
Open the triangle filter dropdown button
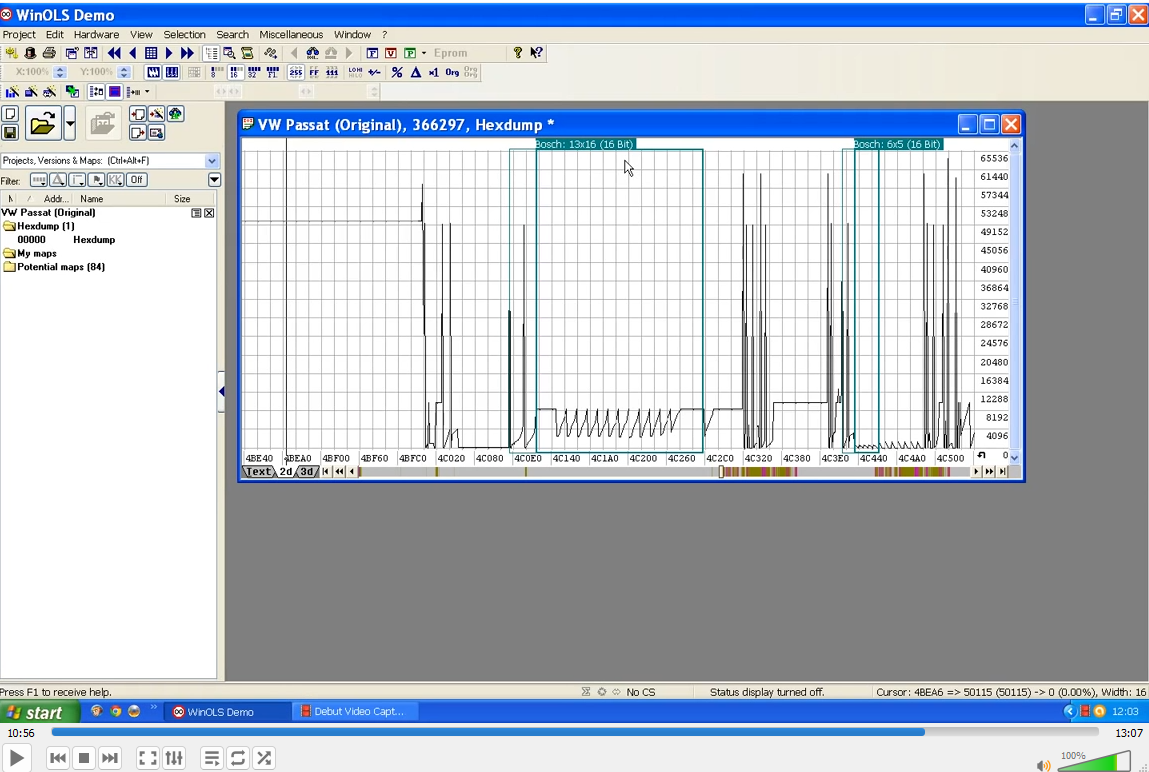58,179
